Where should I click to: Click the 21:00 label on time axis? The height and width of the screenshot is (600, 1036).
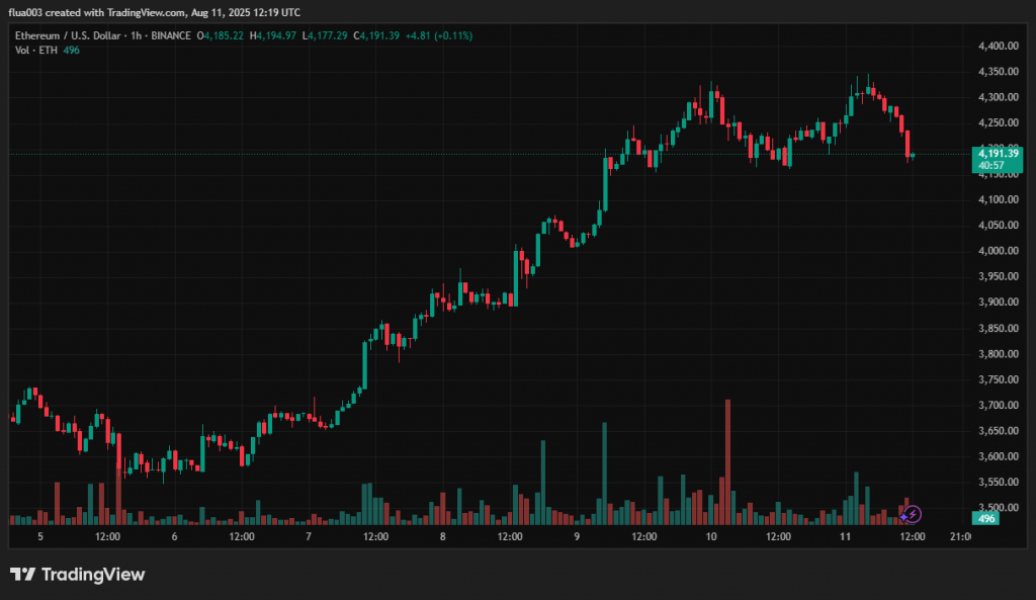(960, 537)
